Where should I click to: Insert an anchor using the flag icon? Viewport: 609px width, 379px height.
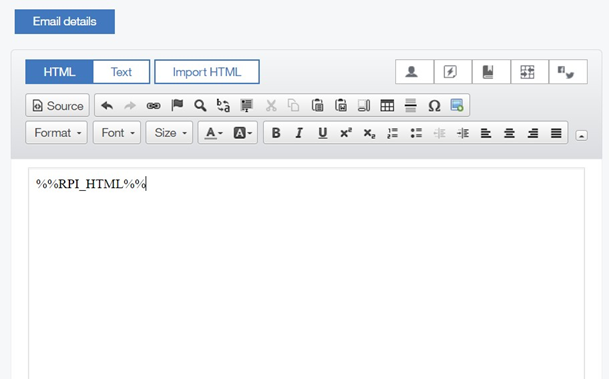(177, 105)
